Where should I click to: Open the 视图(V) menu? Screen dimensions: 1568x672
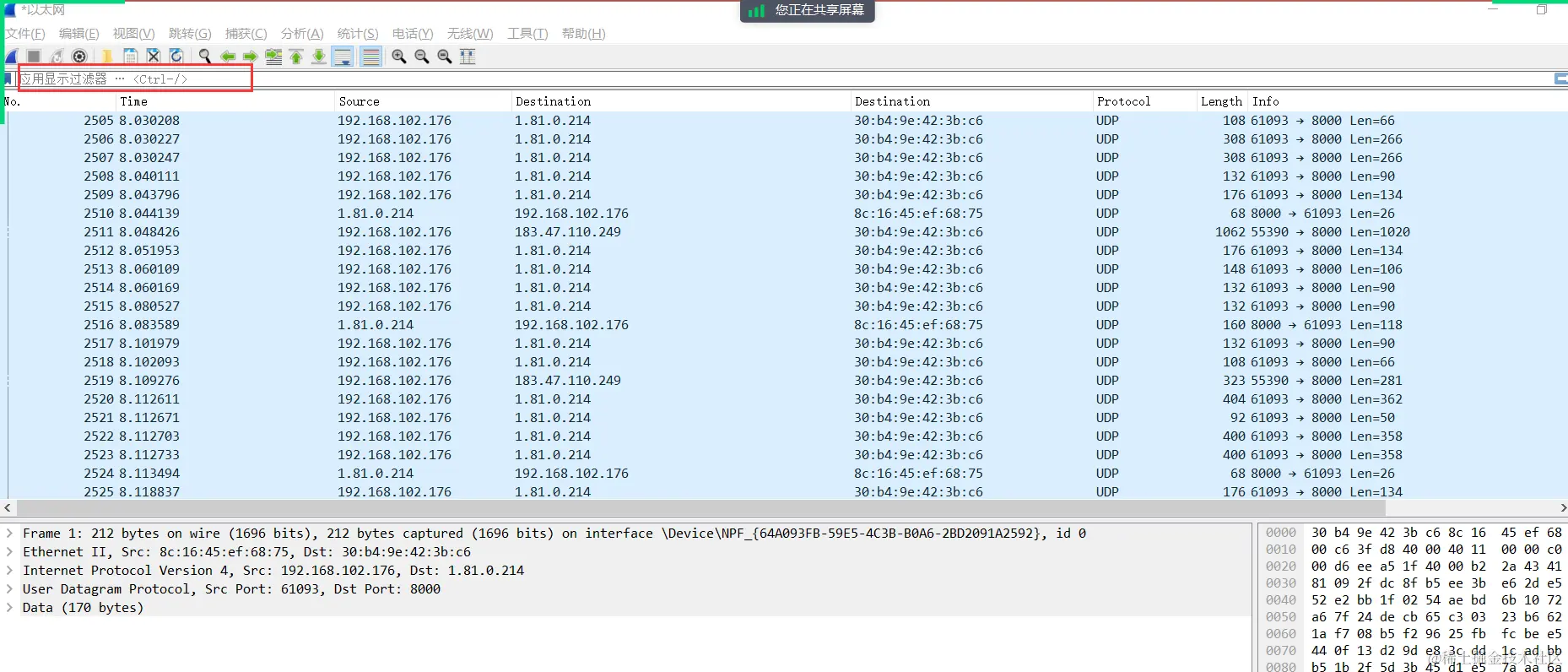pos(133,34)
